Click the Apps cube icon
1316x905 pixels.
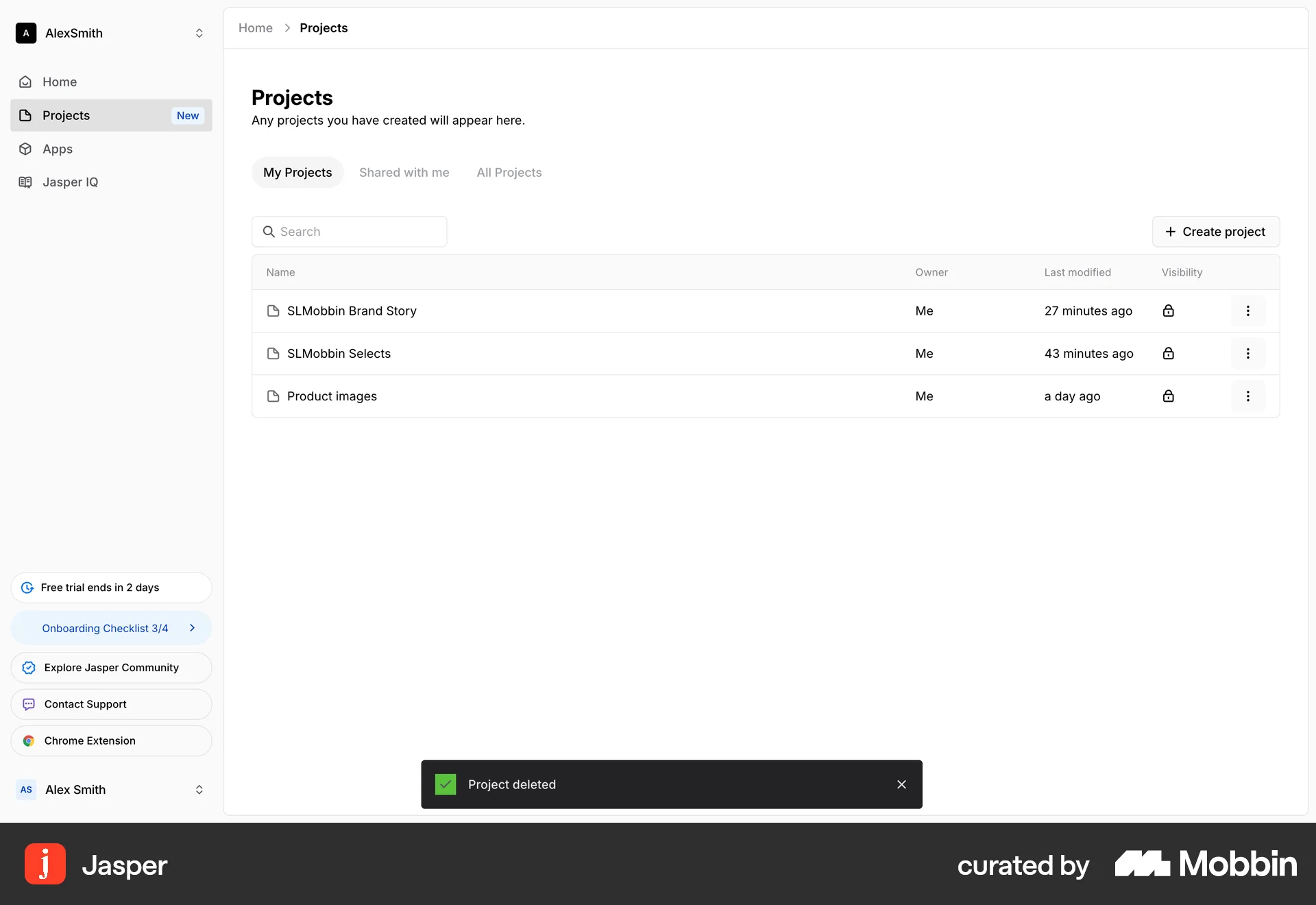(x=25, y=149)
